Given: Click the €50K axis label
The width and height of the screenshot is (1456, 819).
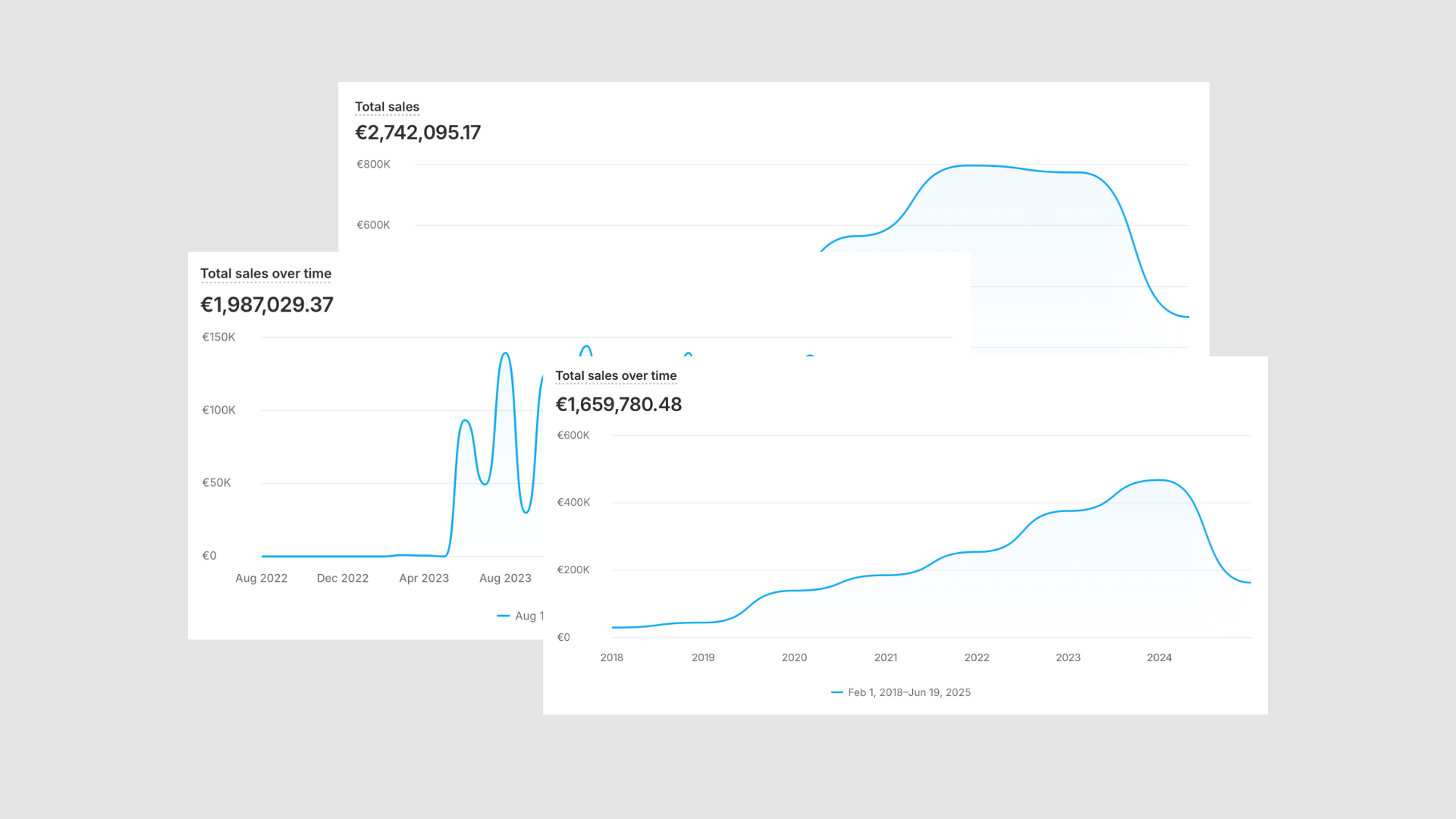Looking at the screenshot, I should [216, 483].
